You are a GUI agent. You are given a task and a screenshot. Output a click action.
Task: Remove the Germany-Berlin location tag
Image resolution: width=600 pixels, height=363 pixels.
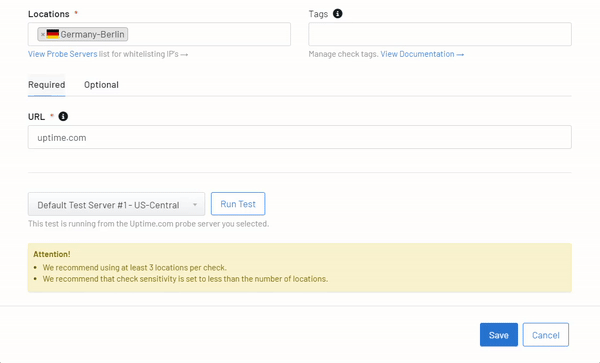pyautogui.click(x=42, y=34)
